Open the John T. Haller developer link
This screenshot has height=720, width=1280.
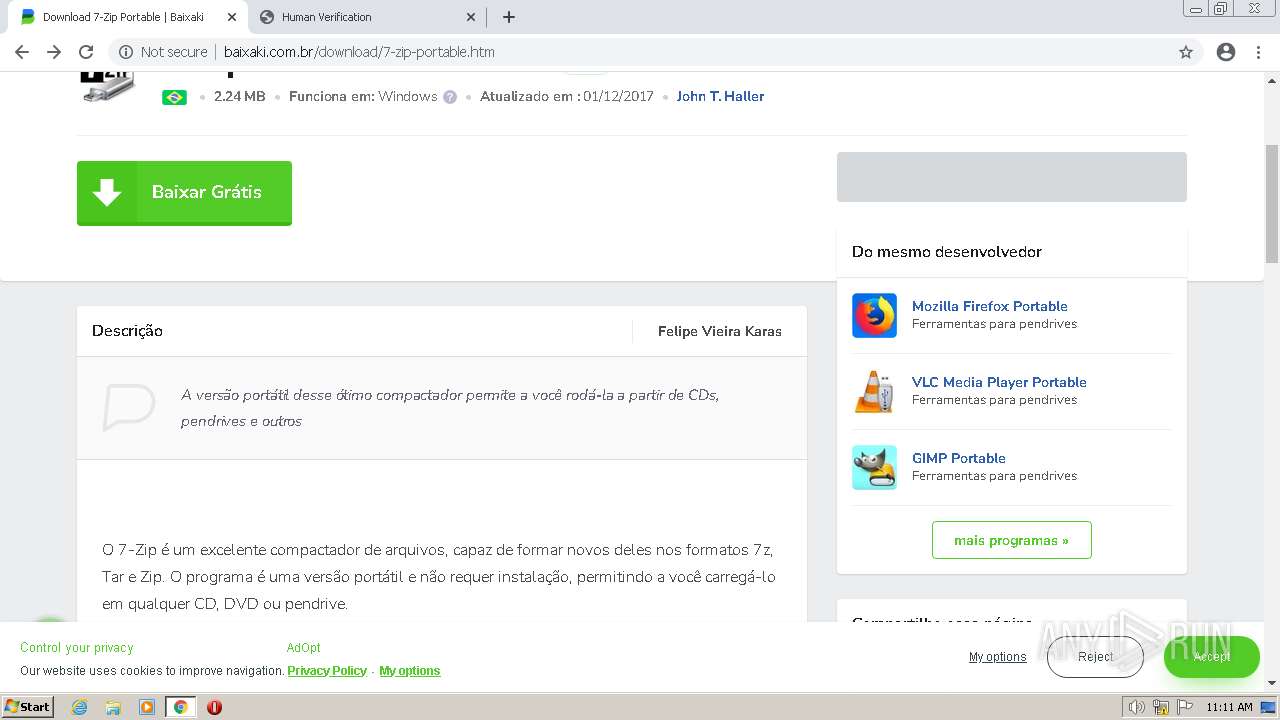[x=720, y=96]
